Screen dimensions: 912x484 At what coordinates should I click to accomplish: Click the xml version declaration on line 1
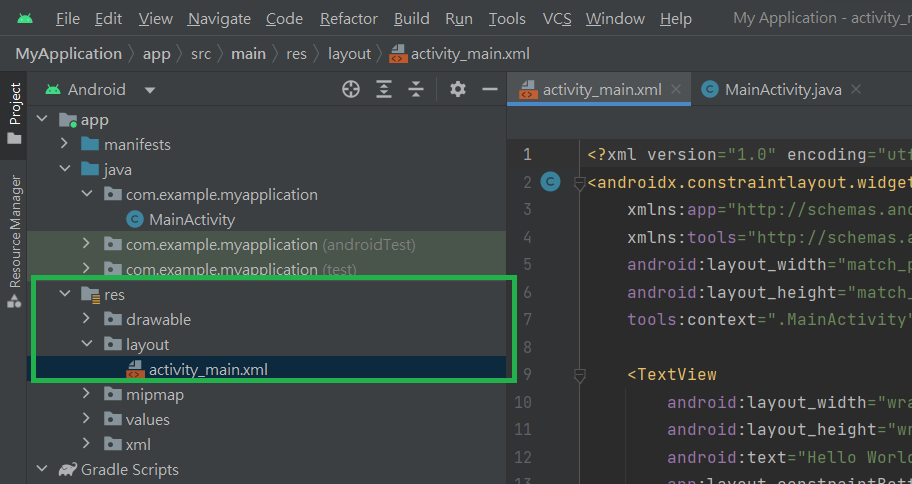pyautogui.click(x=750, y=155)
